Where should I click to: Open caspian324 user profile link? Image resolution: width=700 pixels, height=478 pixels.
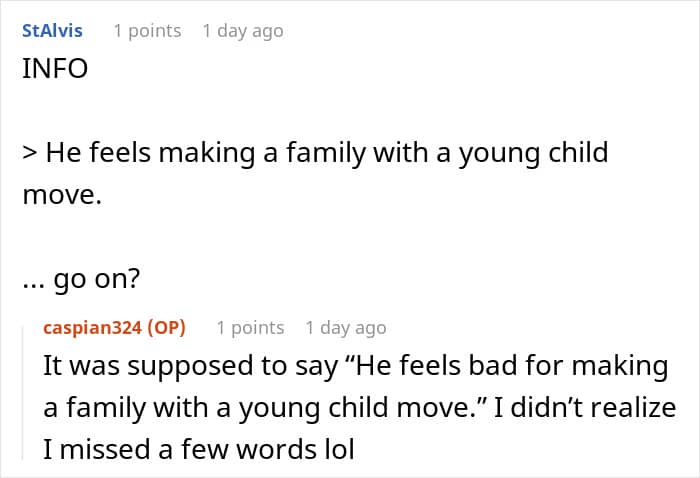coord(92,328)
